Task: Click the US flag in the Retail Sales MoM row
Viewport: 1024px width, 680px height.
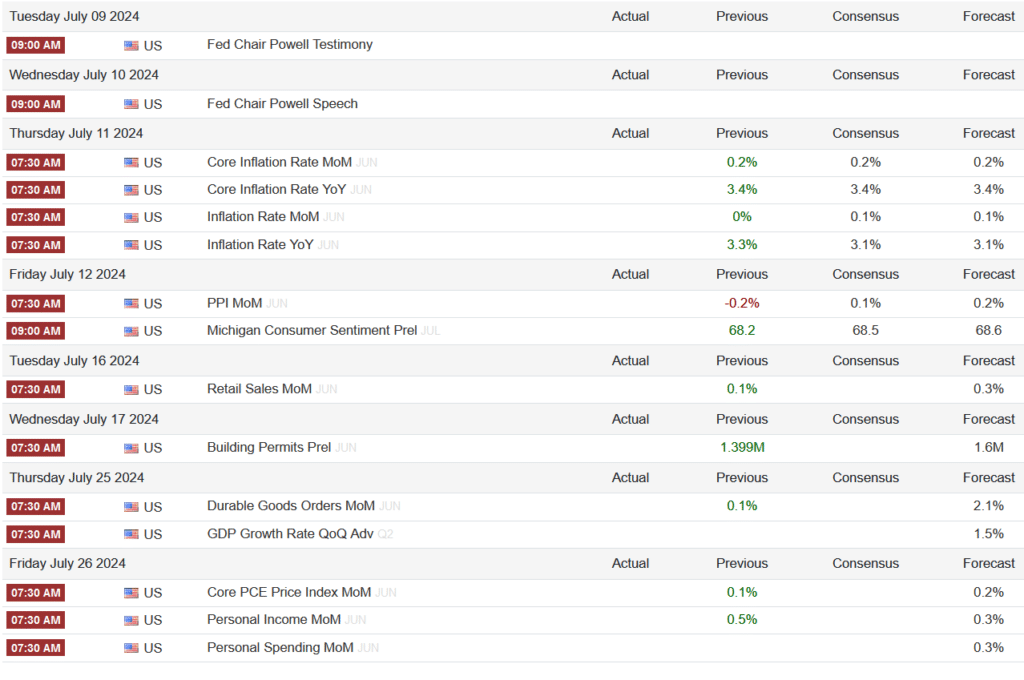Action: (131, 389)
